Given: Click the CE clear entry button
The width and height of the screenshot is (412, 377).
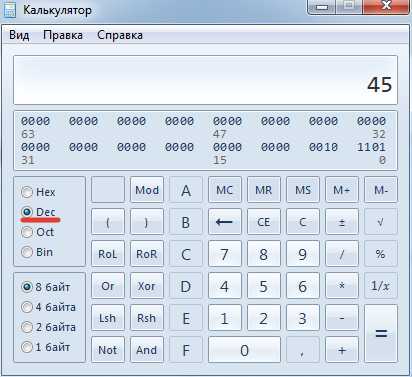Looking at the screenshot, I should point(264,222).
